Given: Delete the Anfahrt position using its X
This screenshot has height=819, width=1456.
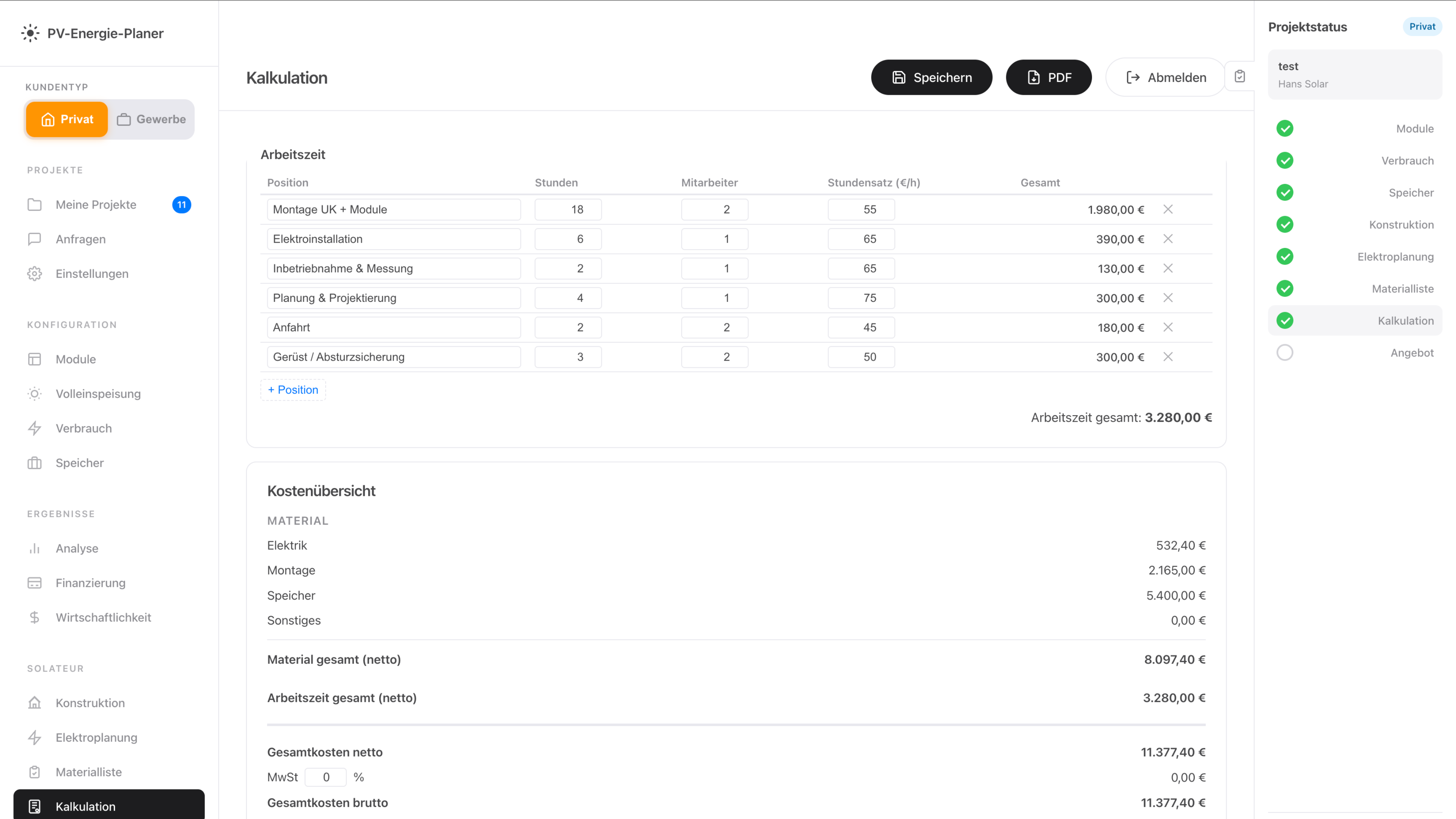Looking at the screenshot, I should point(1168,327).
